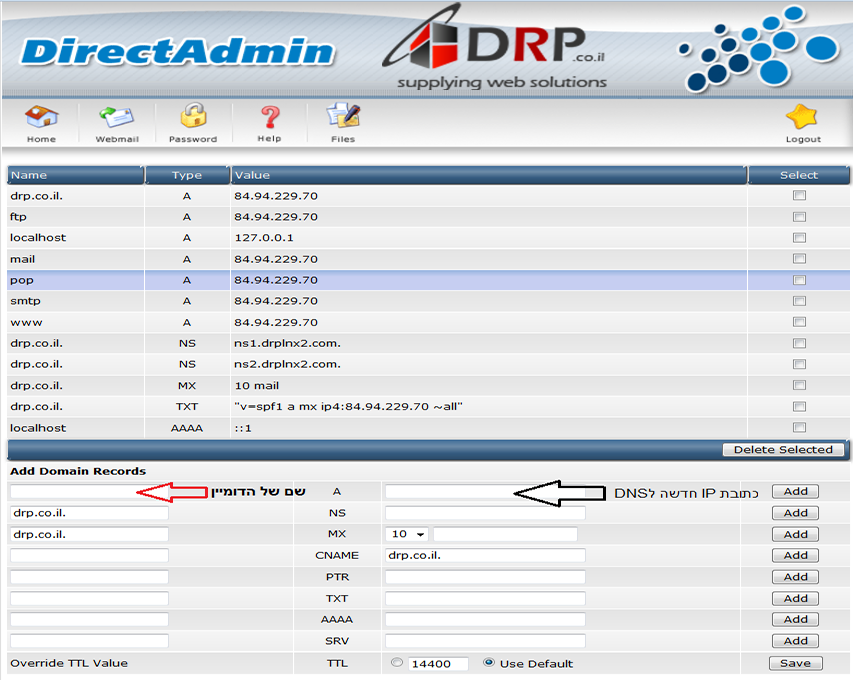Click Save button for TTL override
Viewport: 853px width, 680px height.
[x=795, y=663]
